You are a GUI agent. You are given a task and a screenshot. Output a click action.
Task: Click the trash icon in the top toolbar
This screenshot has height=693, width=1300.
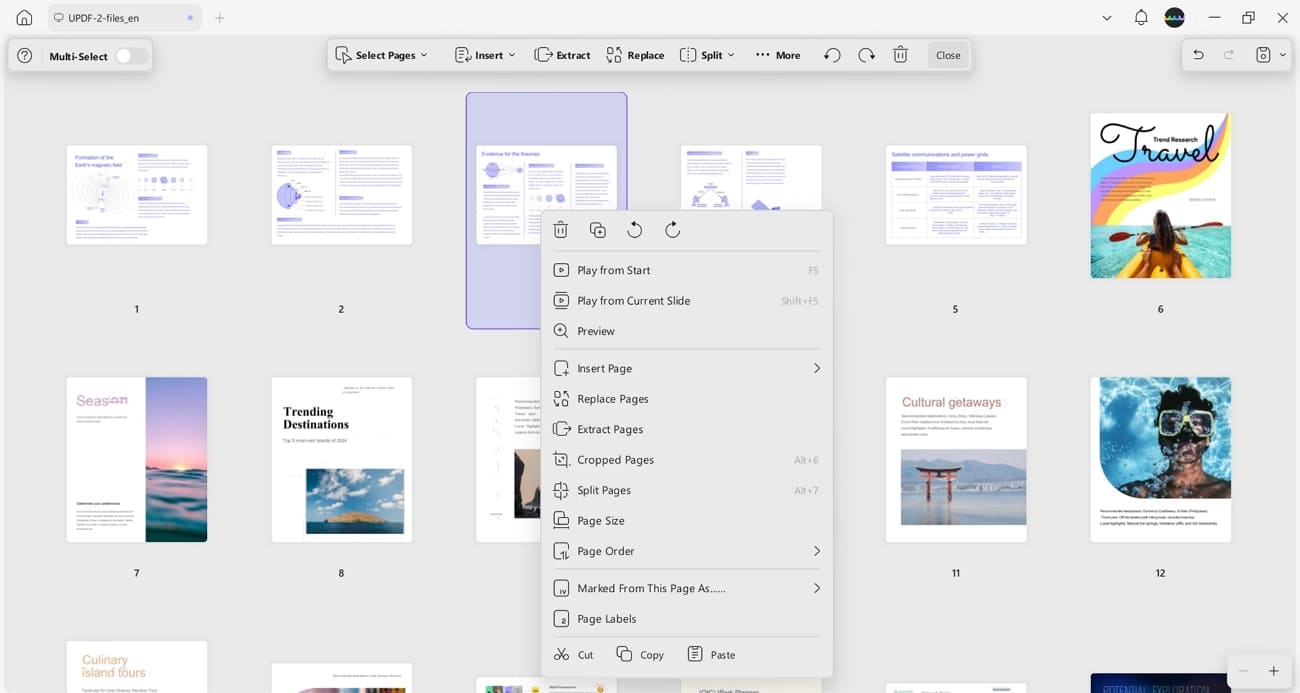click(900, 55)
